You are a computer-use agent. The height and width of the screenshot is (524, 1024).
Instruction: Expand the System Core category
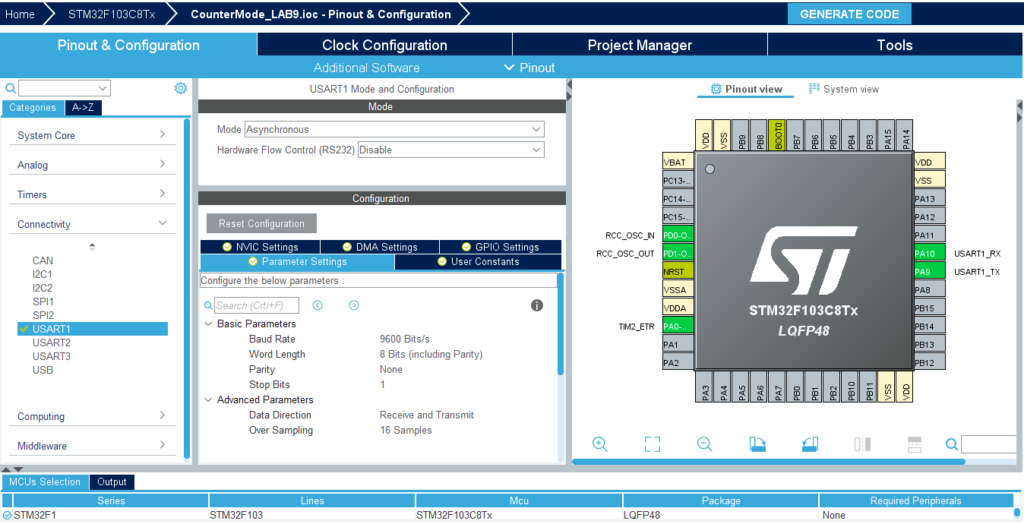coord(90,135)
